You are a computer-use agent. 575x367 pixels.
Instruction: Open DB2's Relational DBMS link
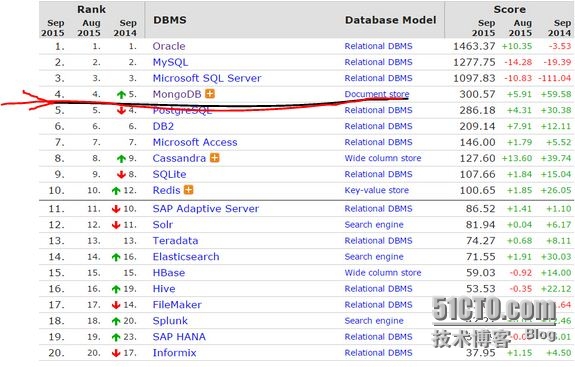tap(378, 126)
